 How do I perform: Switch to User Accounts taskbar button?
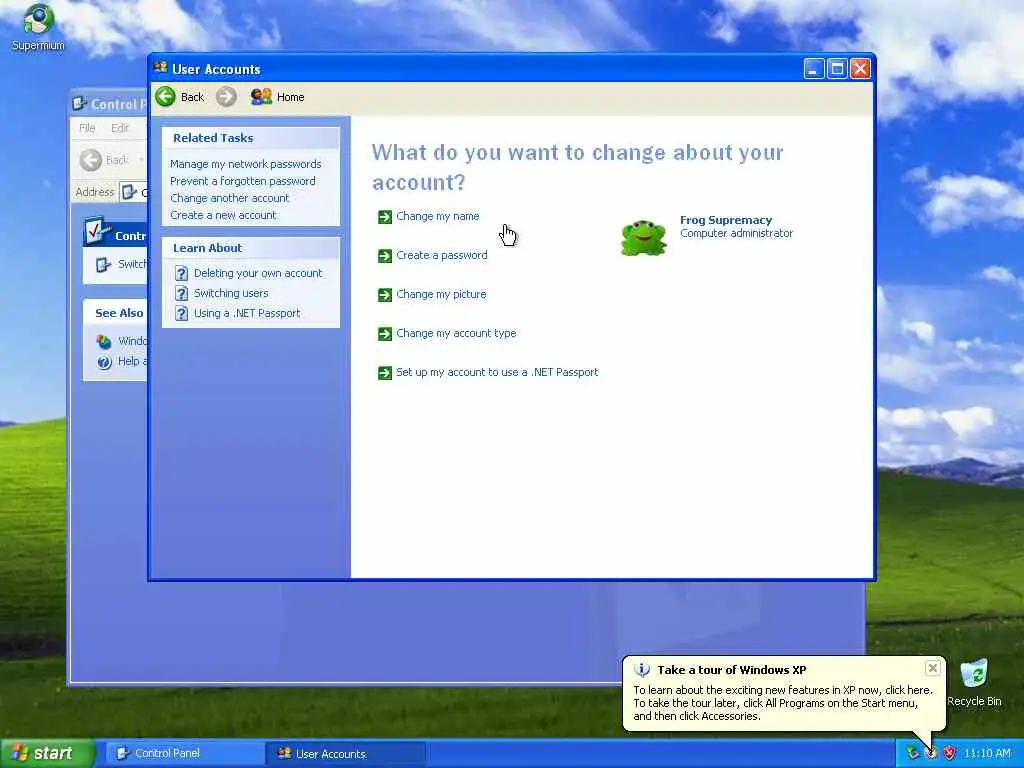345,754
